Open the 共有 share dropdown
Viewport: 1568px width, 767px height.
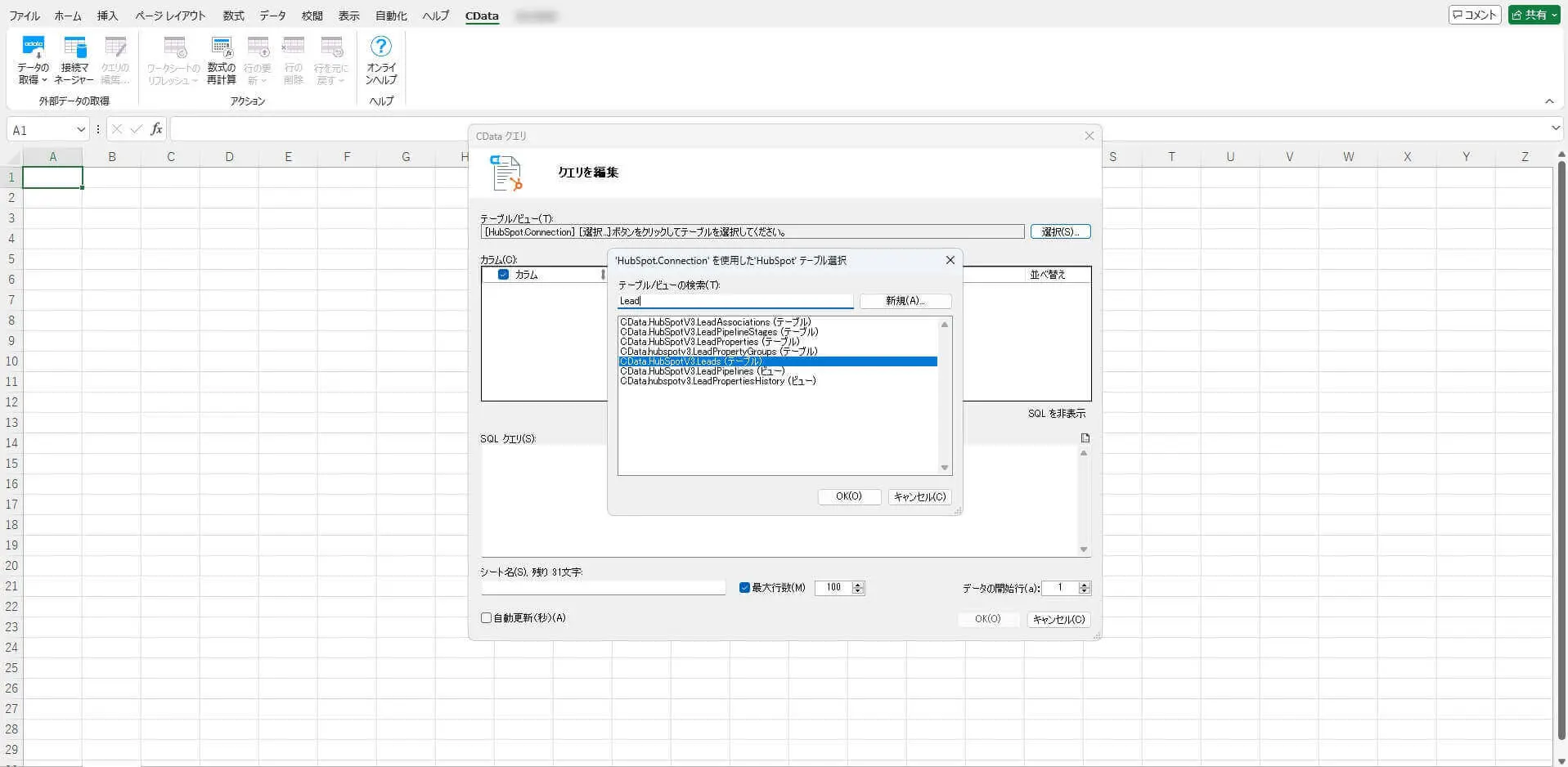point(1534,15)
